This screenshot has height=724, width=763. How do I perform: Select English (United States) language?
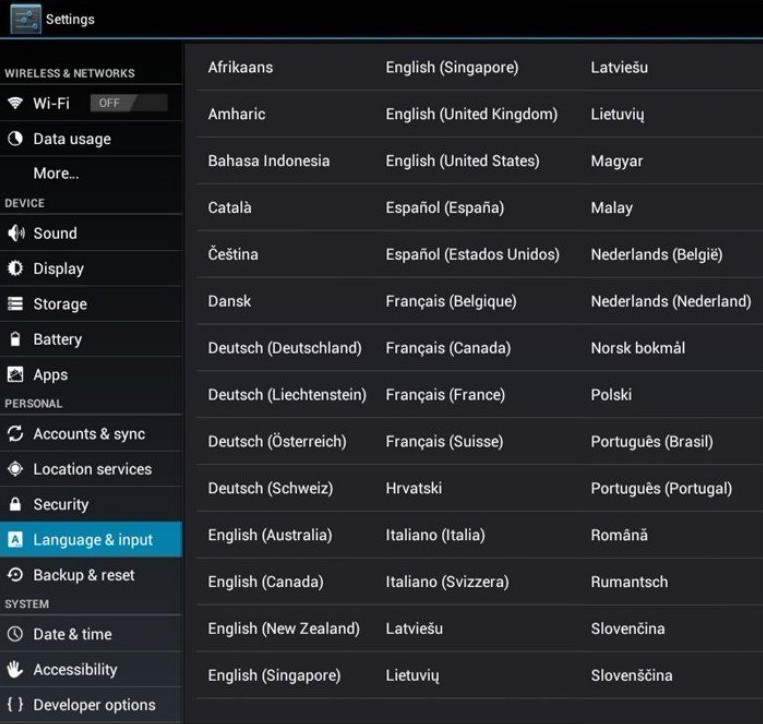pyautogui.click(x=462, y=161)
